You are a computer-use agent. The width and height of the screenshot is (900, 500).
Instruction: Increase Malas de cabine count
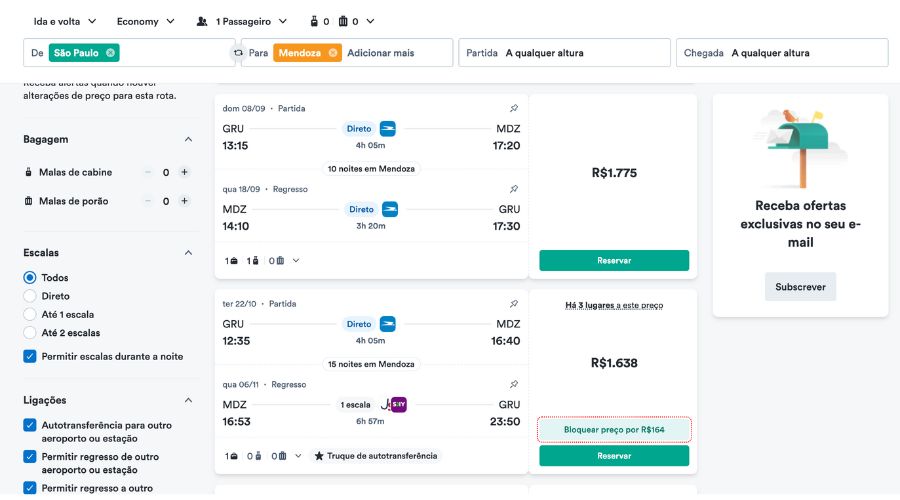(x=184, y=172)
